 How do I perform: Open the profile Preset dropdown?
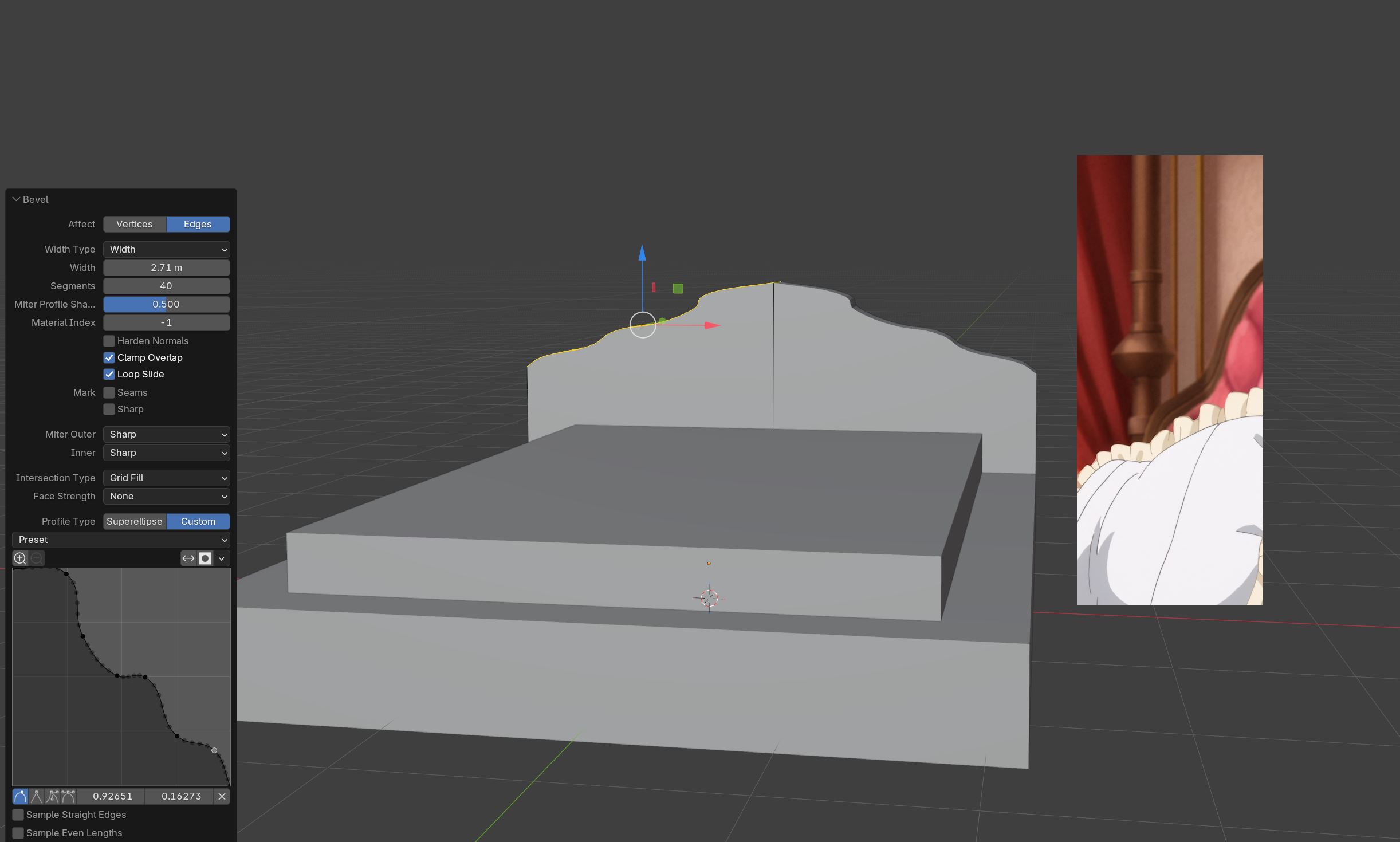[121, 540]
